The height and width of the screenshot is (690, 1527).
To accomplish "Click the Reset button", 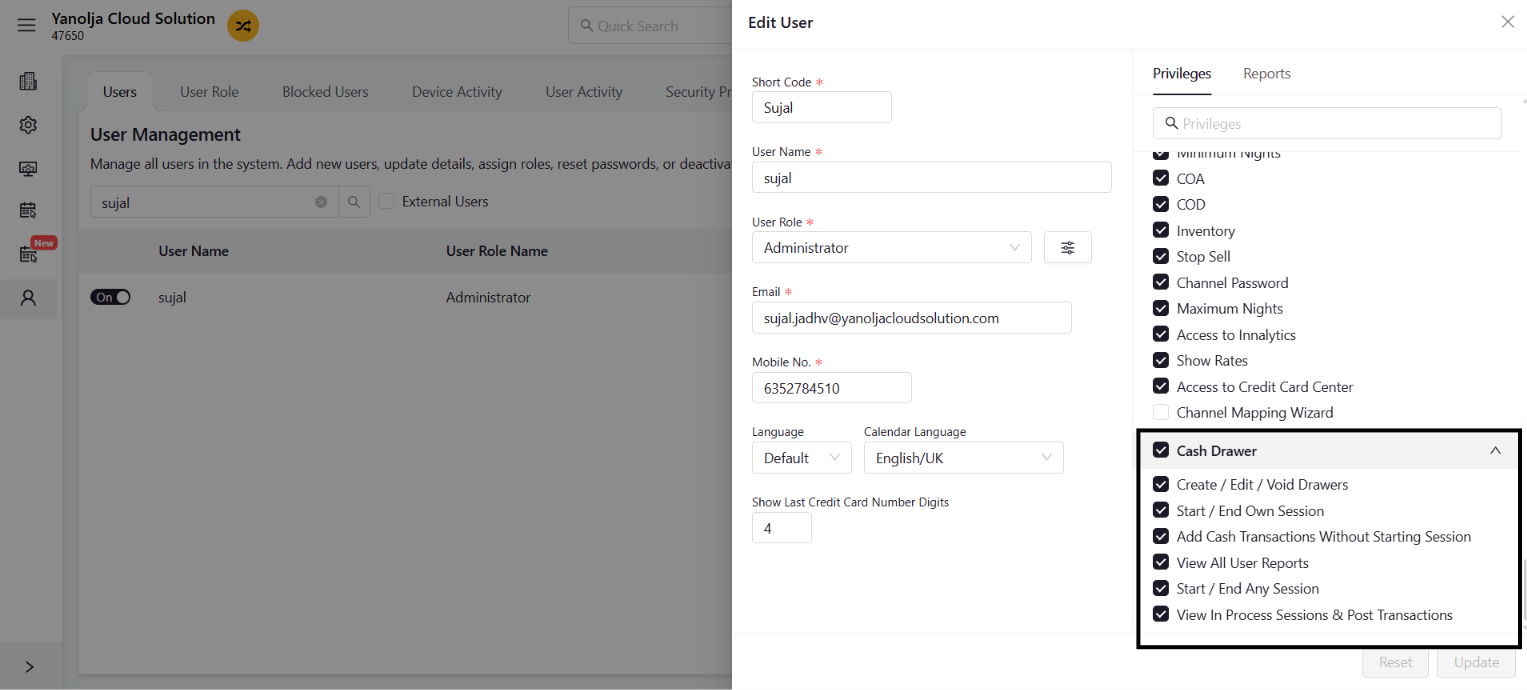I will click(x=1396, y=662).
